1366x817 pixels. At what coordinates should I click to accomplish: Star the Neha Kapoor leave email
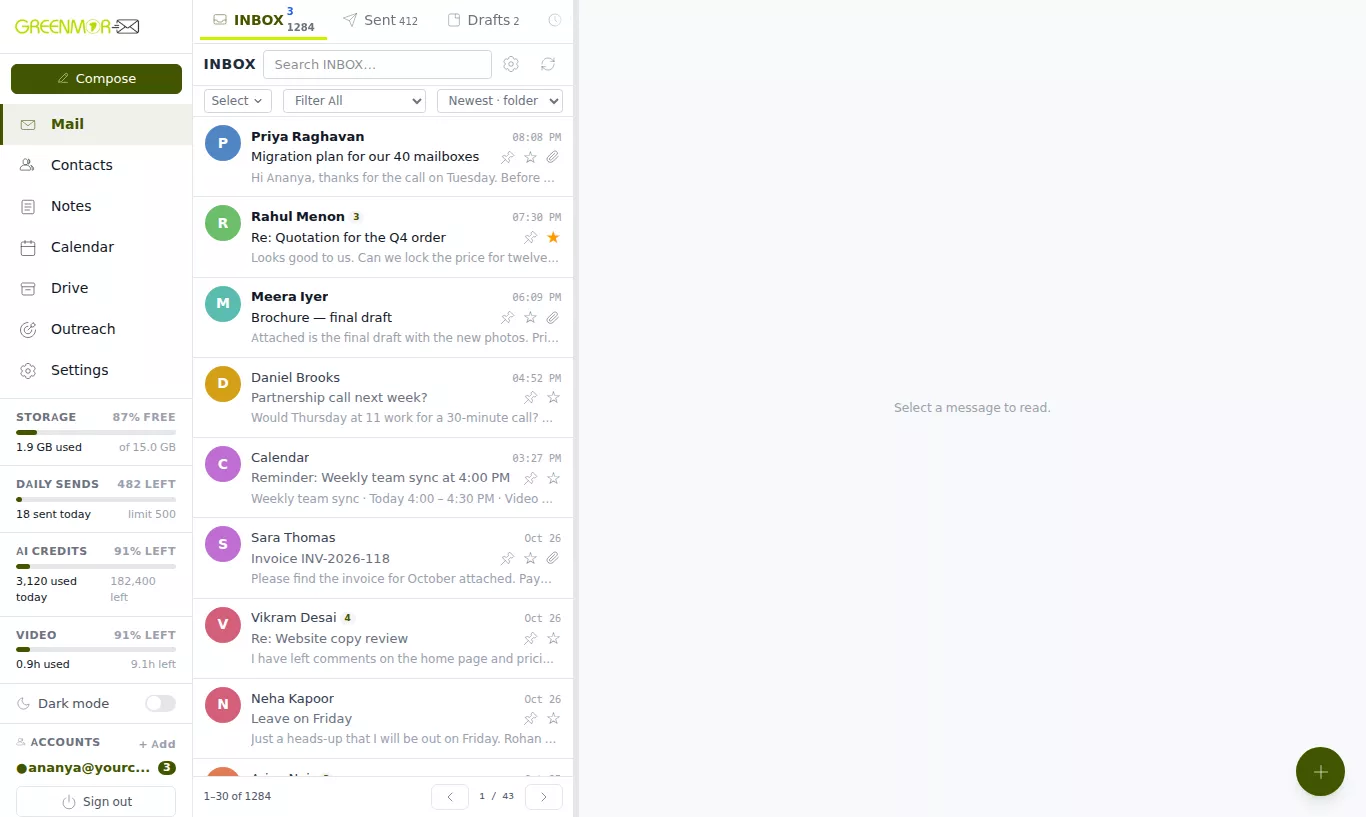[553, 719]
